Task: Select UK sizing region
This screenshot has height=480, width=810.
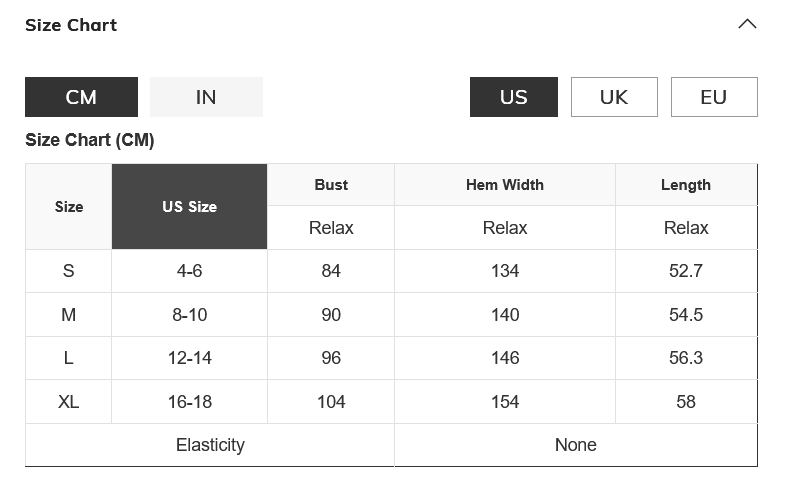Action: tap(614, 97)
